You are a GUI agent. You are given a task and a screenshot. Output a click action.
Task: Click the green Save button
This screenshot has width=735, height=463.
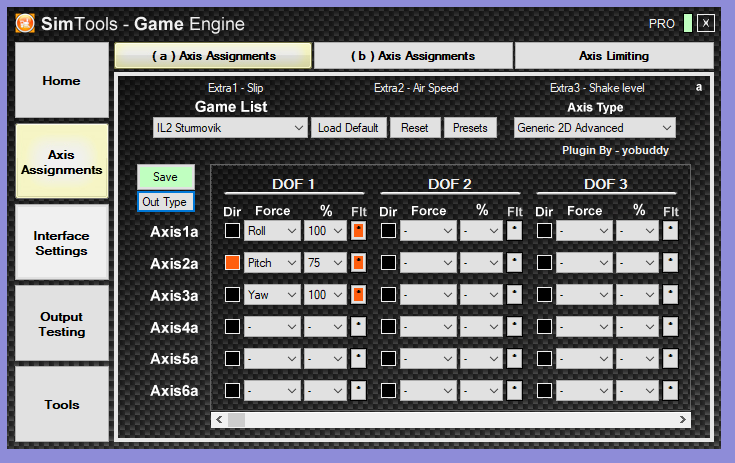pyautogui.click(x=165, y=177)
